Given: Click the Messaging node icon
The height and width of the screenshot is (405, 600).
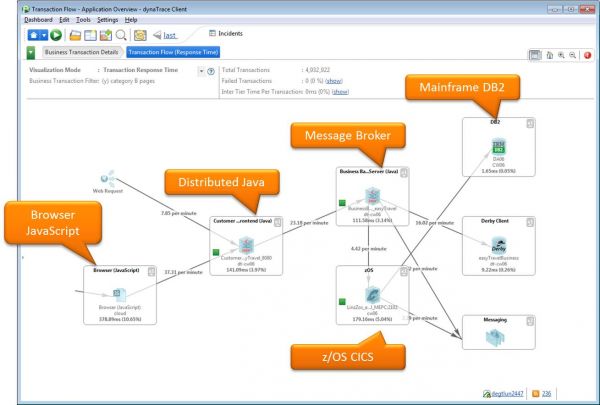Looking at the screenshot, I should click(x=495, y=338).
